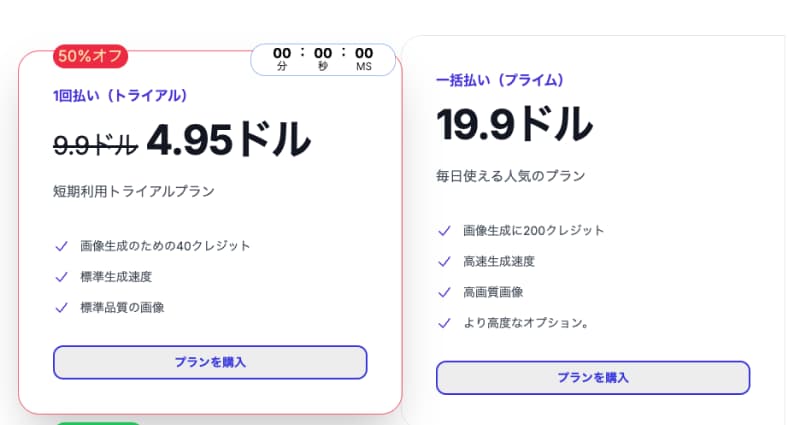
Task: Click the checkmark beside 高速生成速度
Action: click(444, 261)
